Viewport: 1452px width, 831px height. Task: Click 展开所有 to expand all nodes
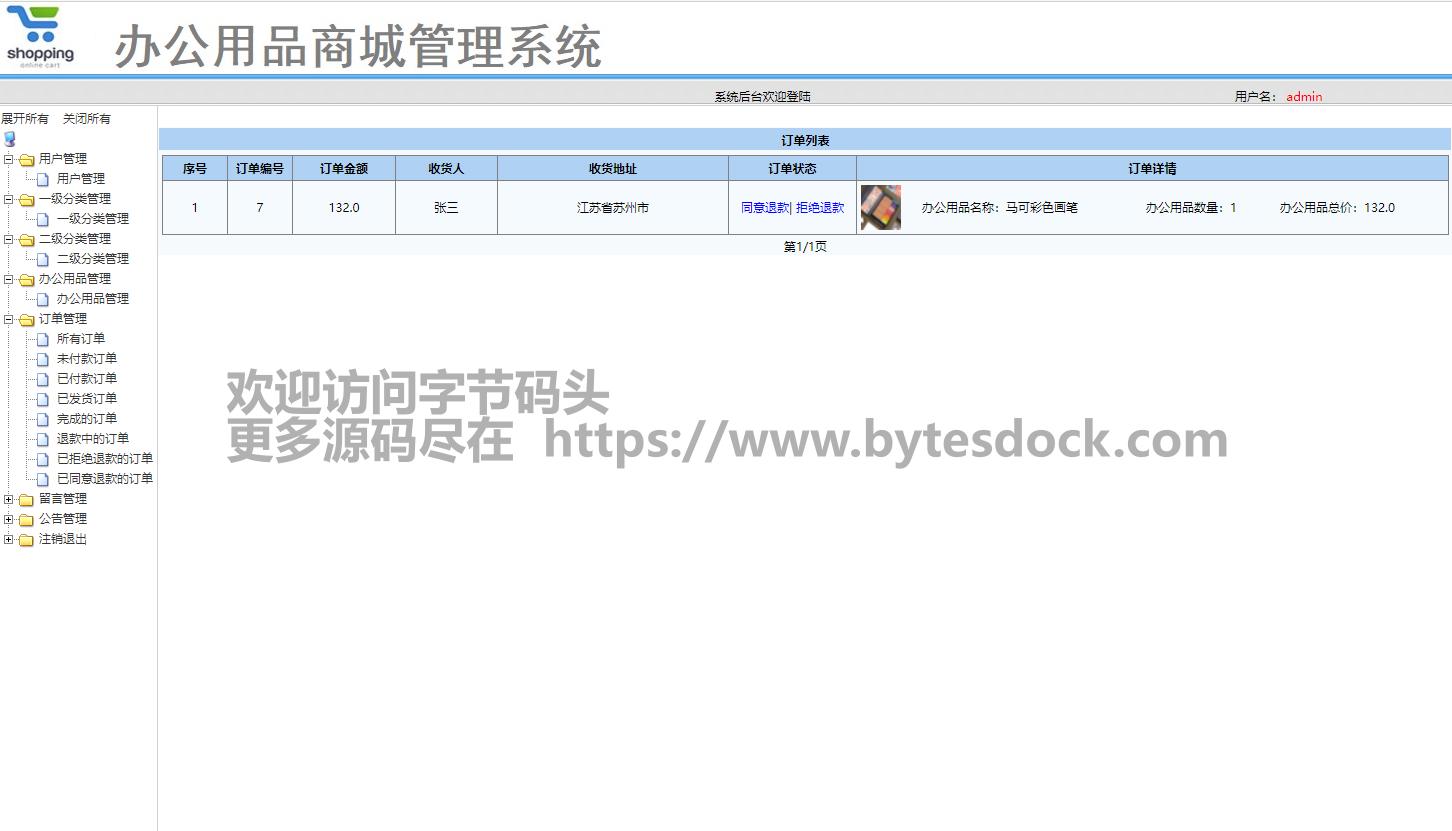tap(25, 118)
